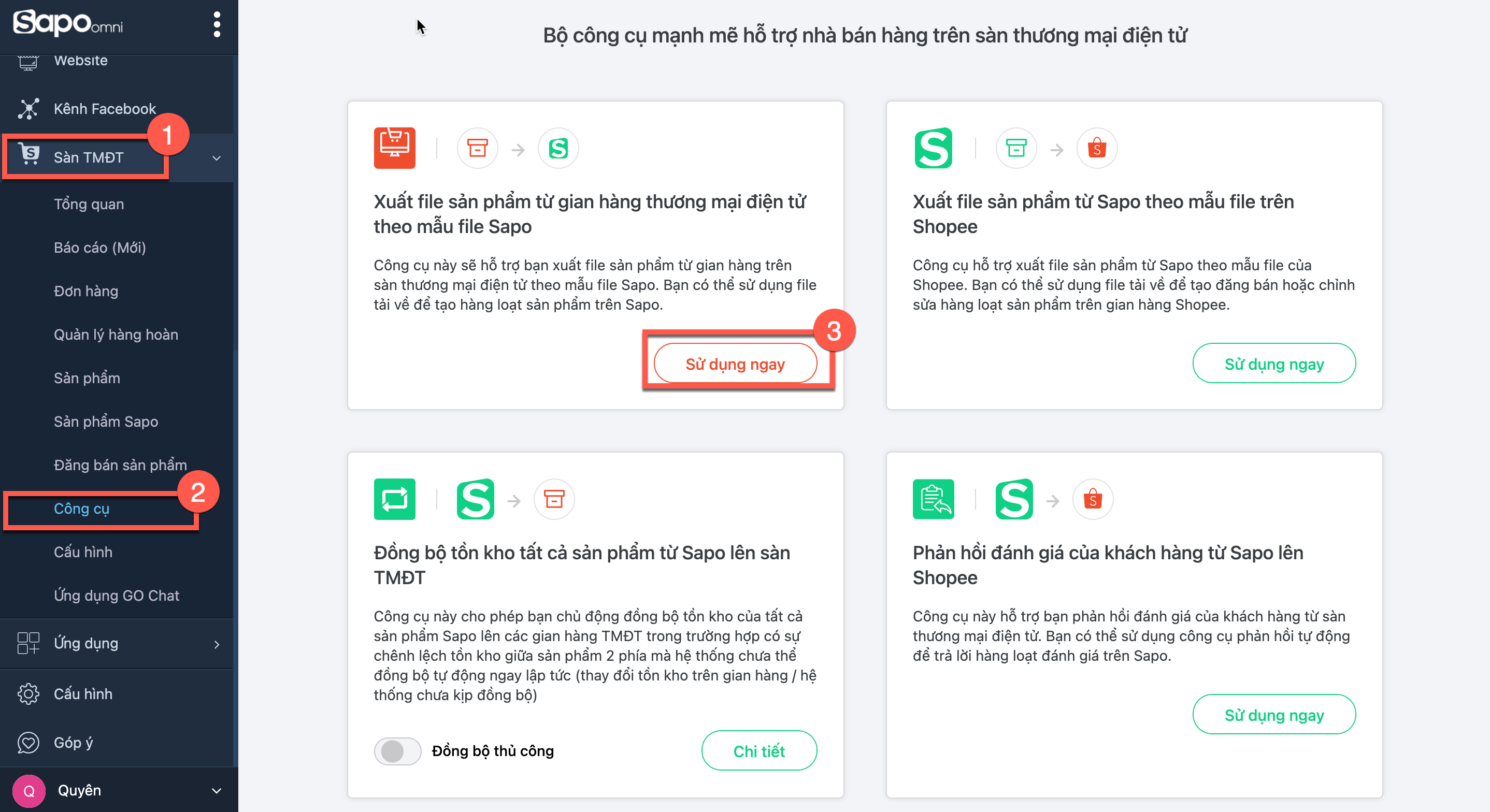Toggle the Đồng bộ thủ công switch
The height and width of the screenshot is (812, 1490).
pos(397,751)
